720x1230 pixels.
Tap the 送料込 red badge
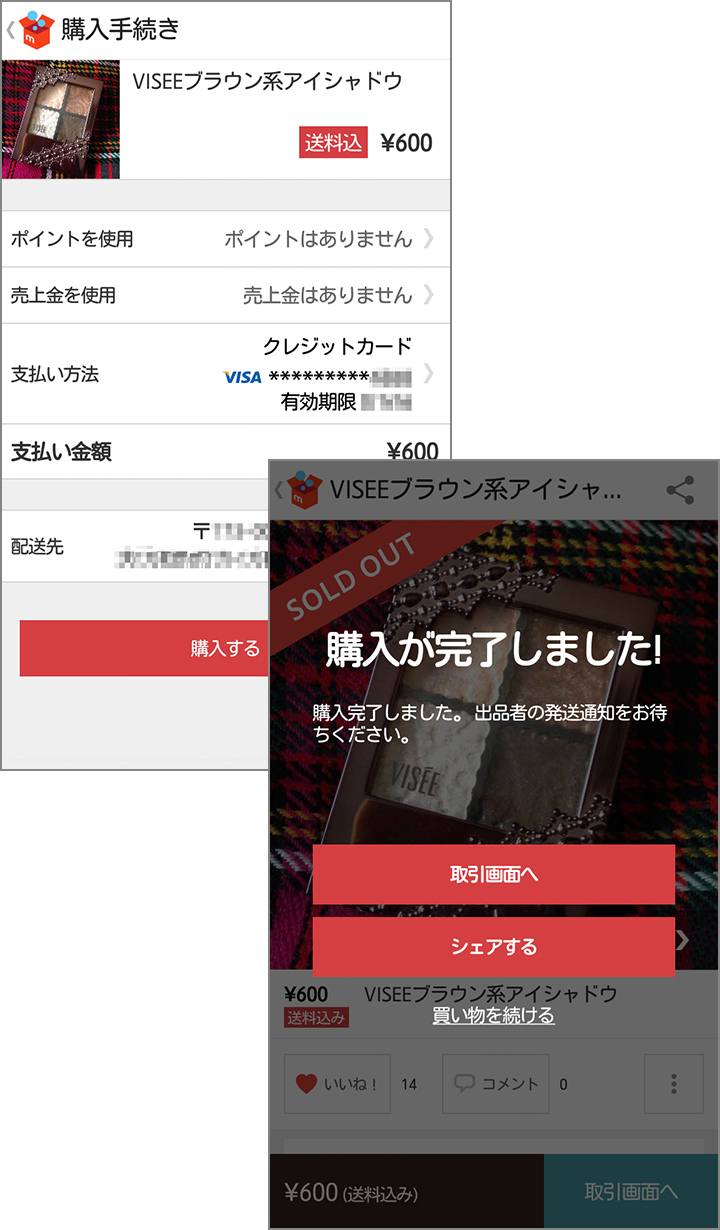pyautogui.click(x=334, y=143)
